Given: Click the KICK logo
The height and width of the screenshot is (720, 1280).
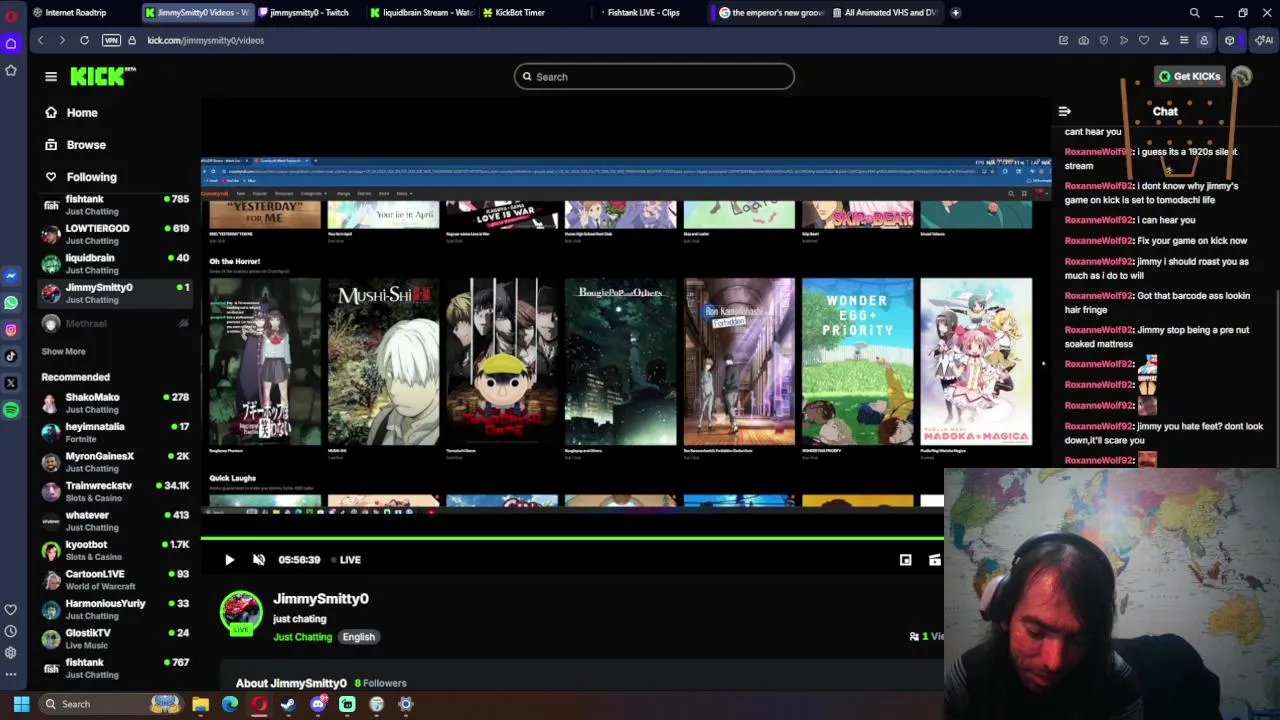Looking at the screenshot, I should [101, 76].
